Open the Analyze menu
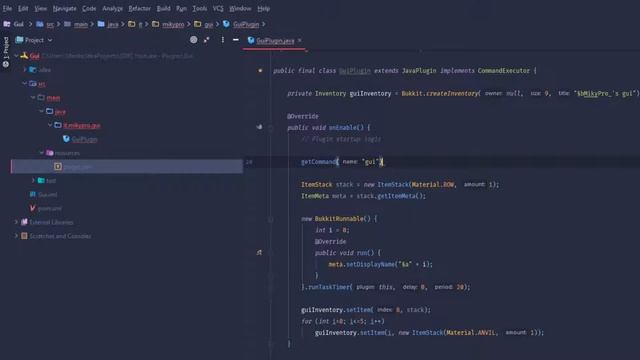Image resolution: width=640 pixels, height=360 pixels. 112,8
